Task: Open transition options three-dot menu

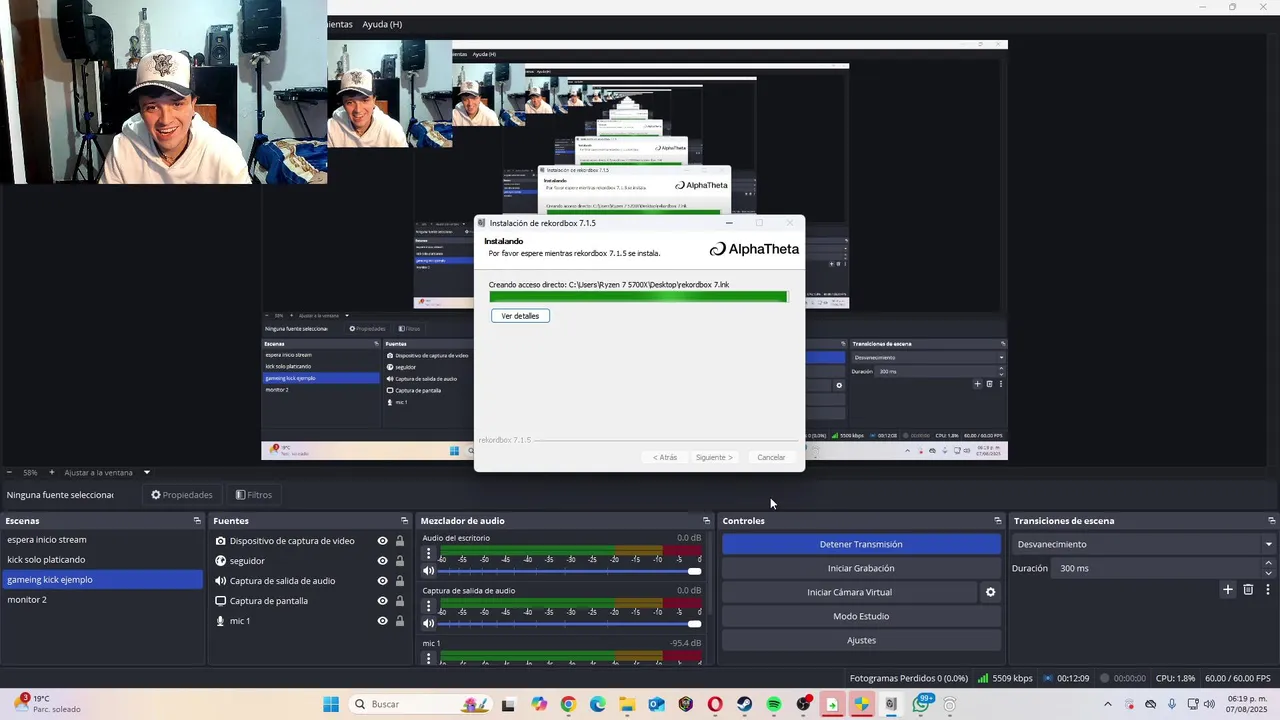Action: pos(1268,590)
